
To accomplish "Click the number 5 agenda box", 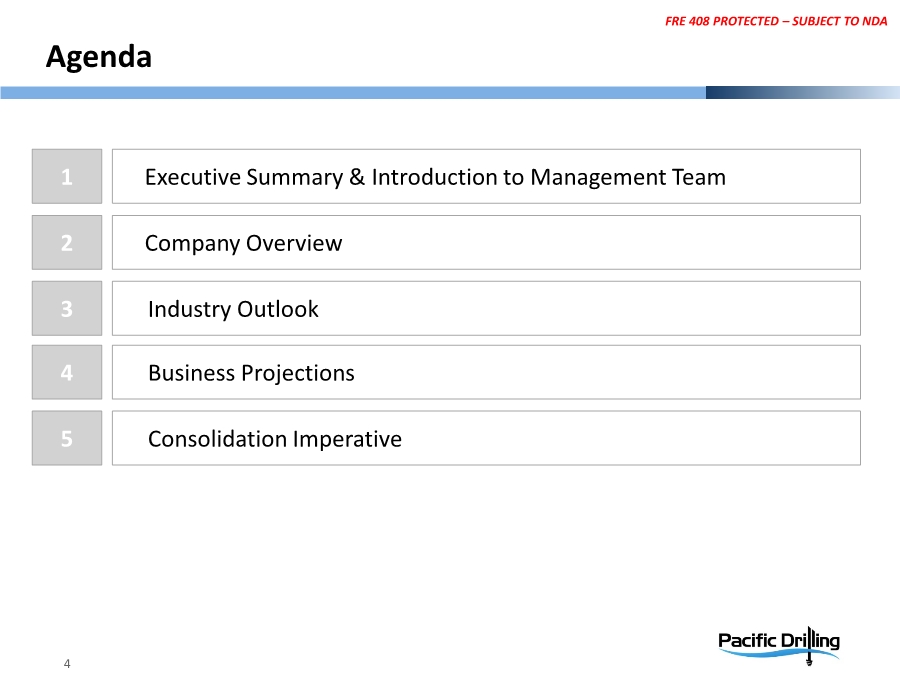I will [x=66, y=438].
